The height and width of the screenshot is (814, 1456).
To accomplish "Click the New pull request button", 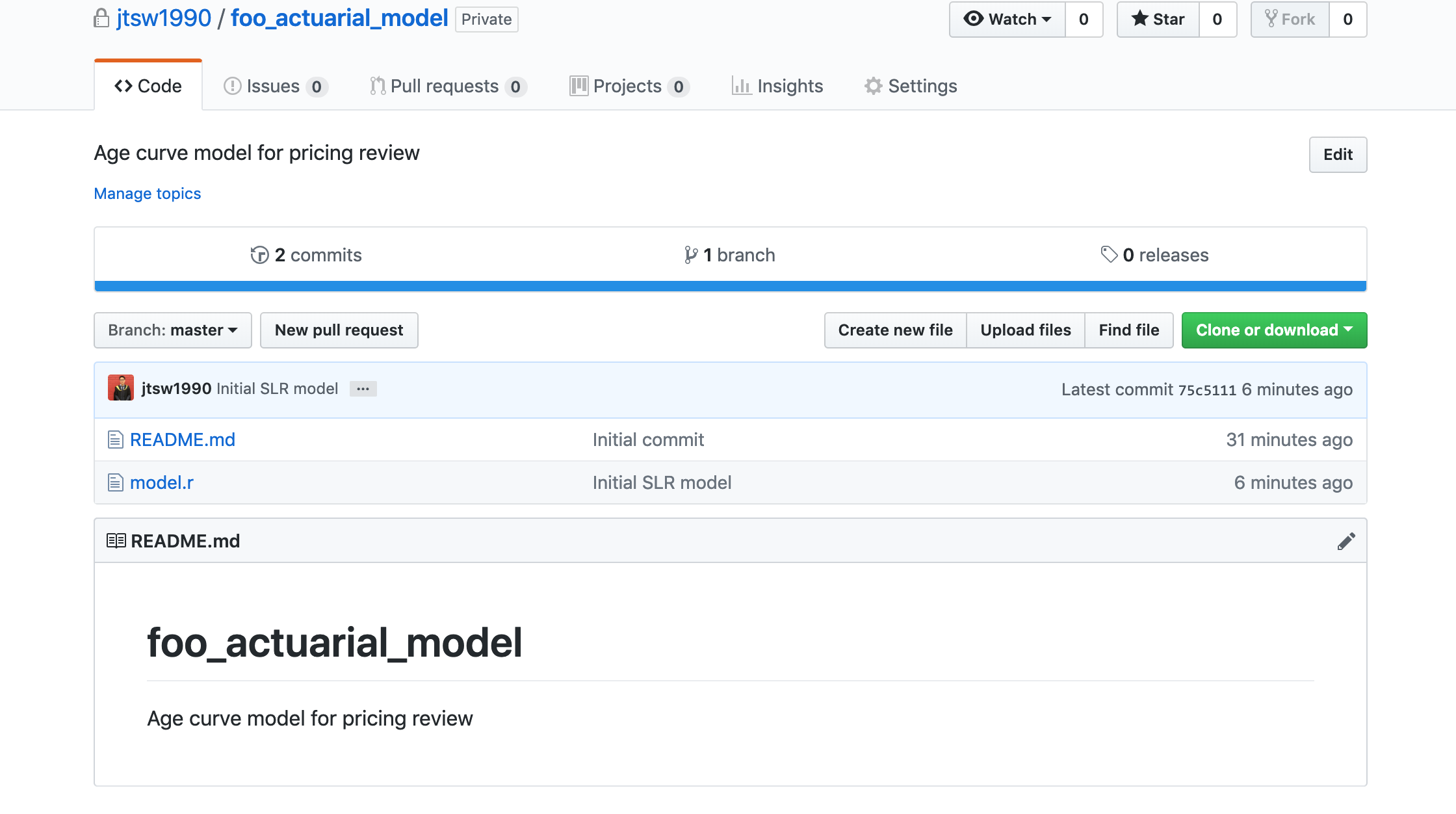I will pyautogui.click(x=339, y=330).
